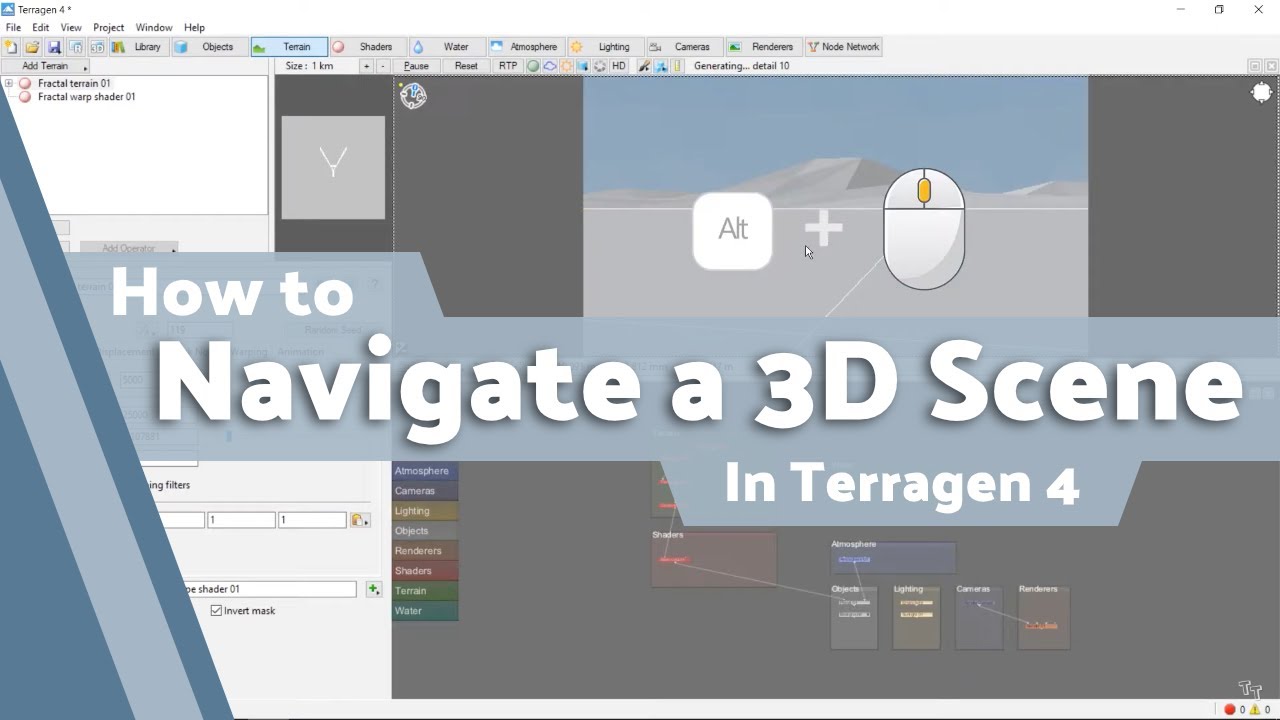
Task: Open the Edit menu
Action: [41, 28]
